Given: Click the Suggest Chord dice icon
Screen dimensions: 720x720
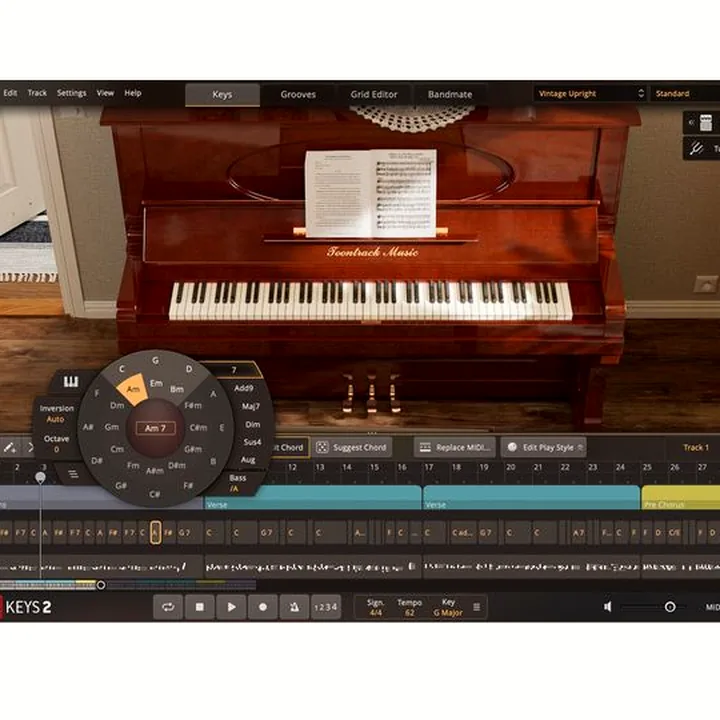Looking at the screenshot, I should click(x=322, y=447).
